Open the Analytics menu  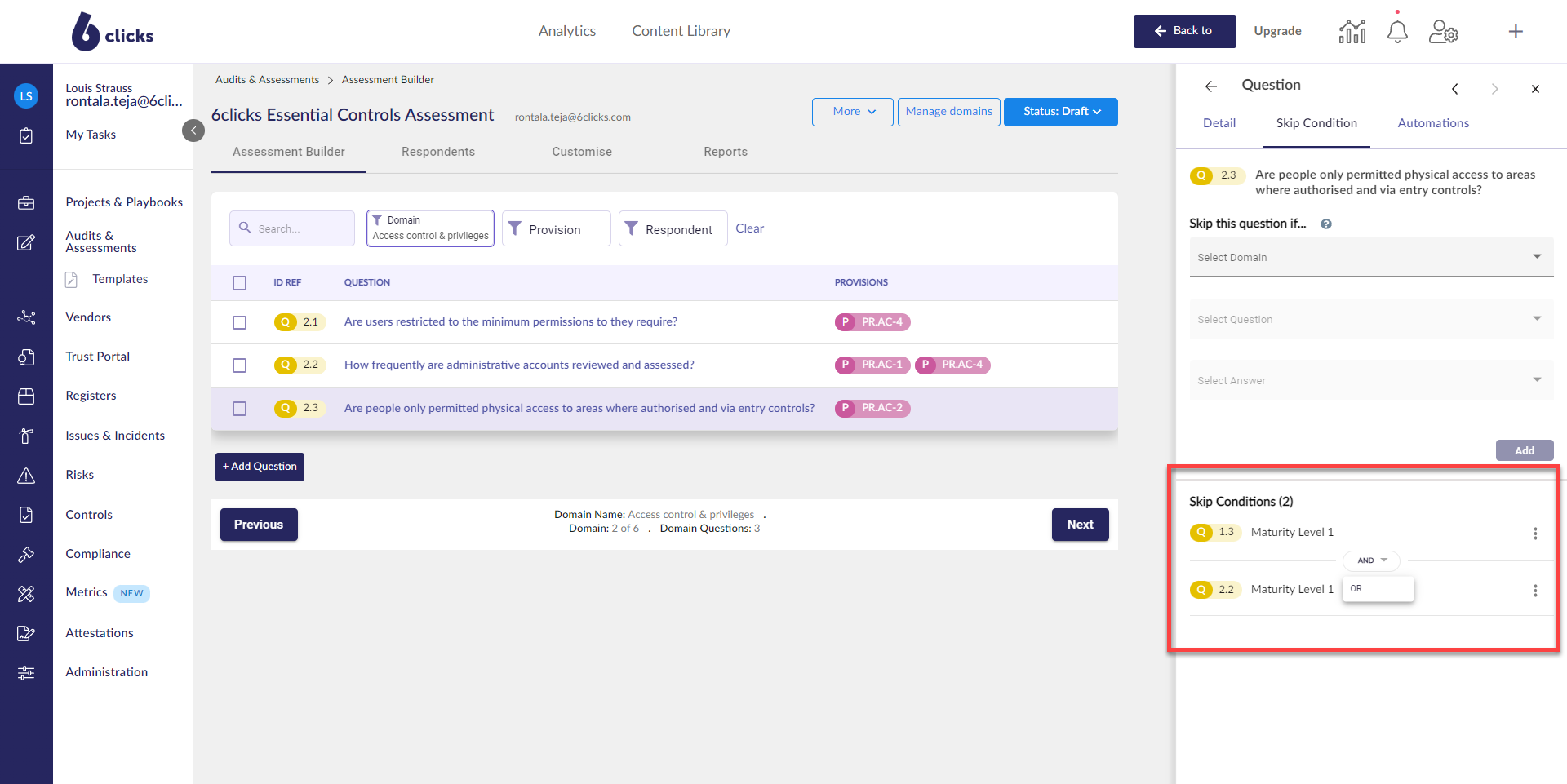click(567, 31)
